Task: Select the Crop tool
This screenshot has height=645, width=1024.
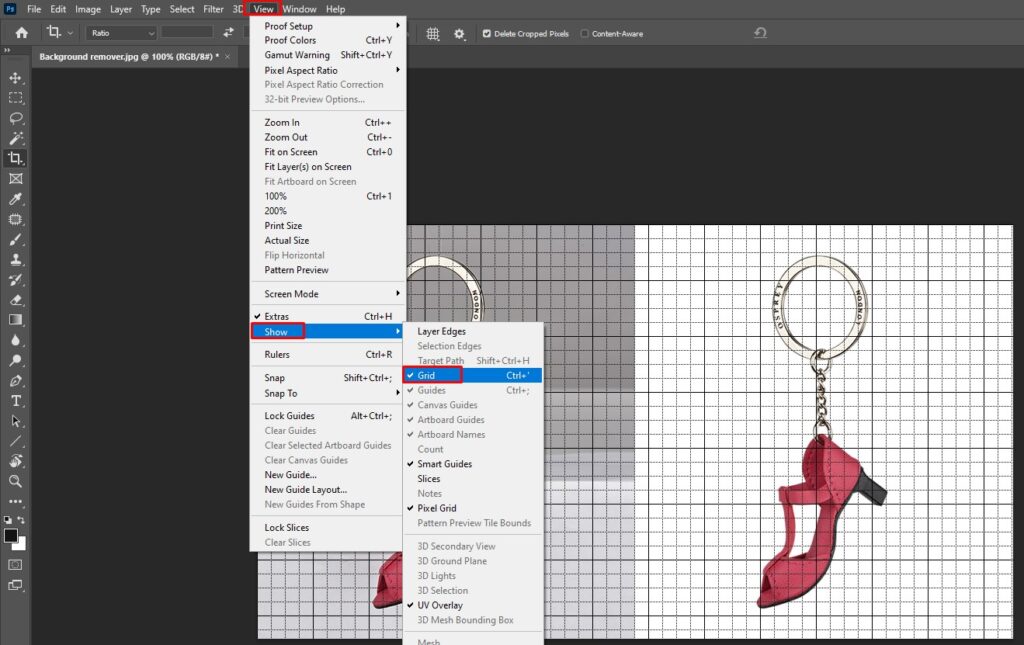Action: 16,156
